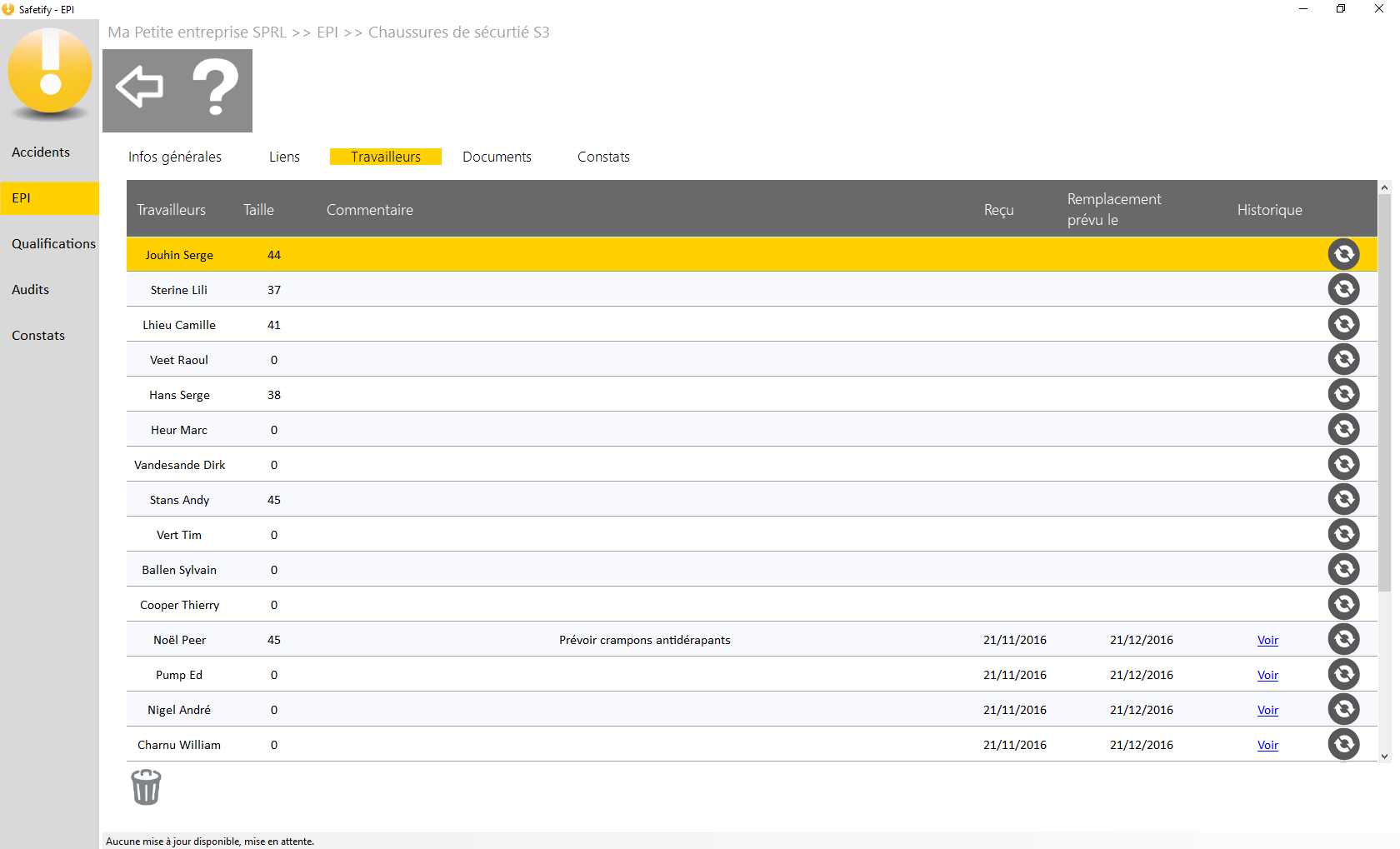
Task: Click renew icon for Lhieu Camille
Action: click(1343, 324)
